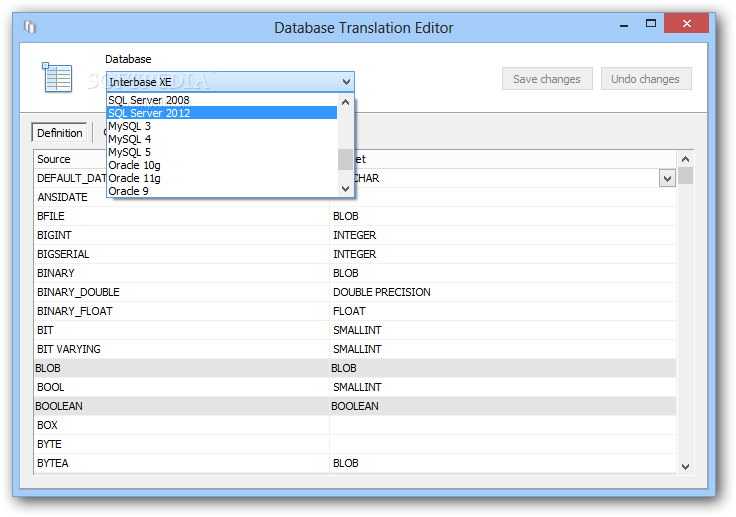Click the empty target cell for BOX
This screenshot has width=736, height=517.
tap(503, 425)
